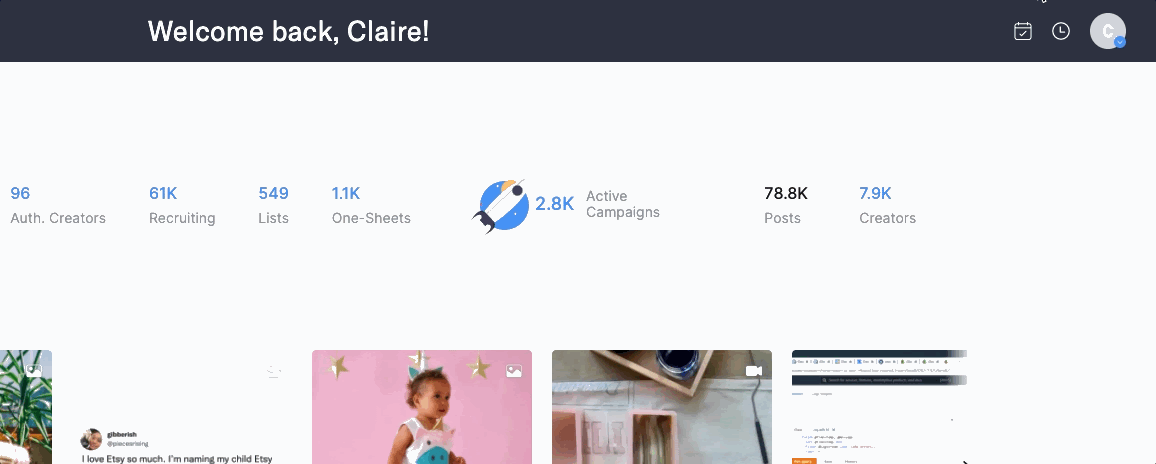
Task: Click the faint icon above the tweet card
Action: point(274,372)
